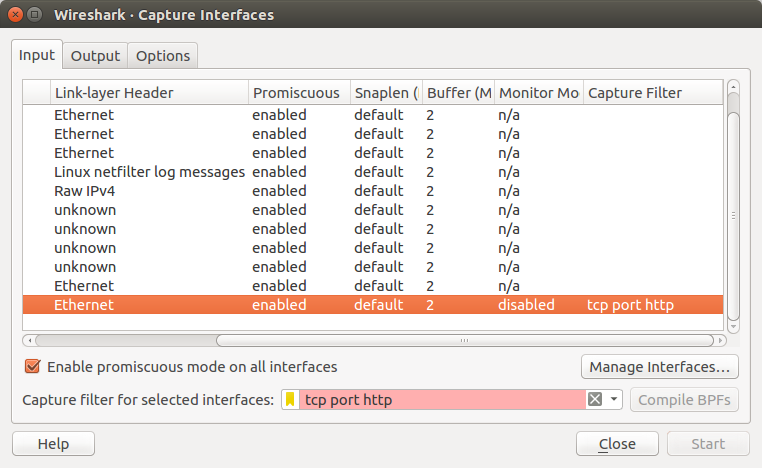Click the horizontal scrollbar thumb
The image size is (762, 468).
[465, 340]
